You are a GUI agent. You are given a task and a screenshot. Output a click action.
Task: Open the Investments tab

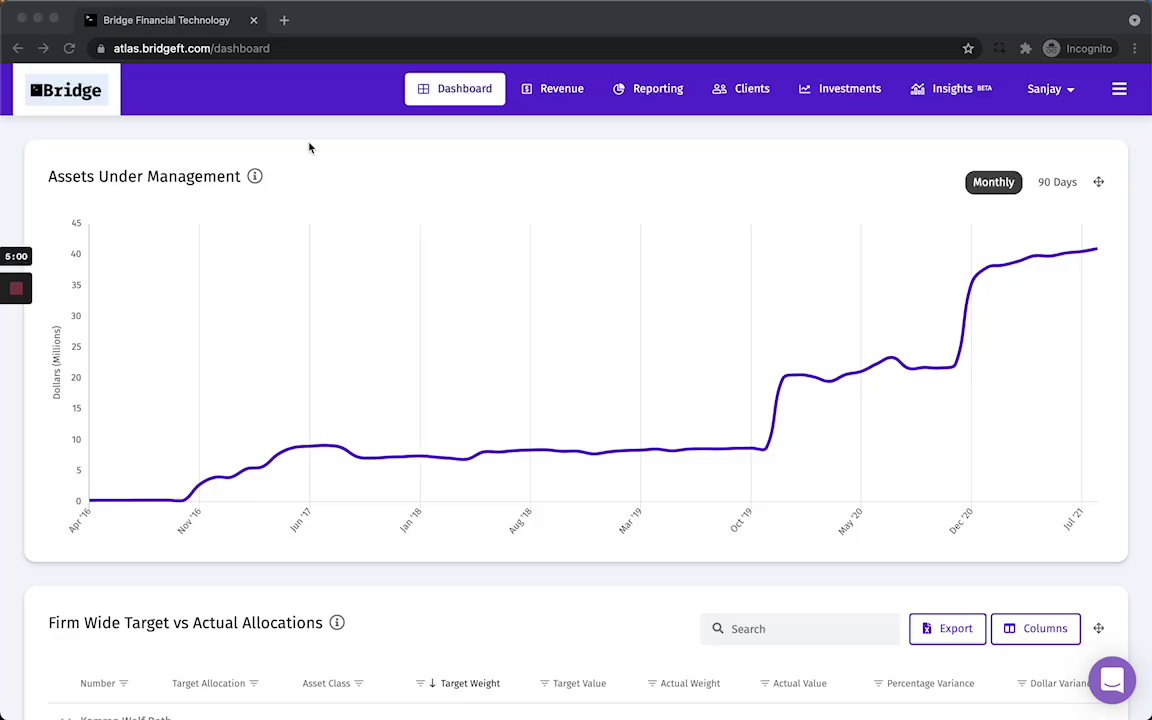tap(840, 89)
